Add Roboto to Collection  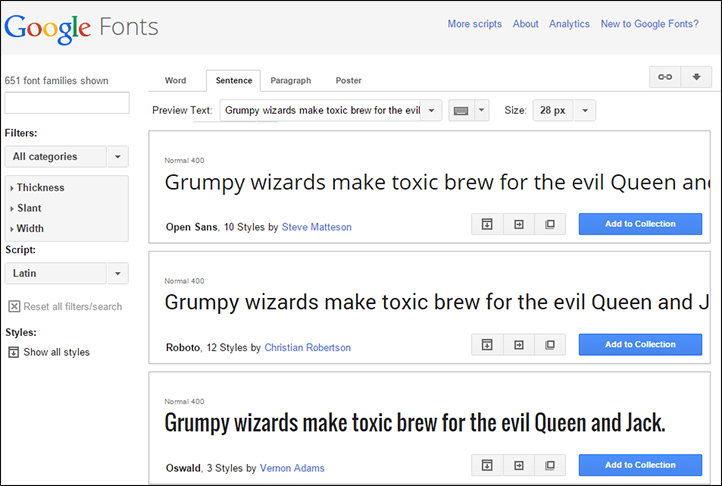(640, 345)
